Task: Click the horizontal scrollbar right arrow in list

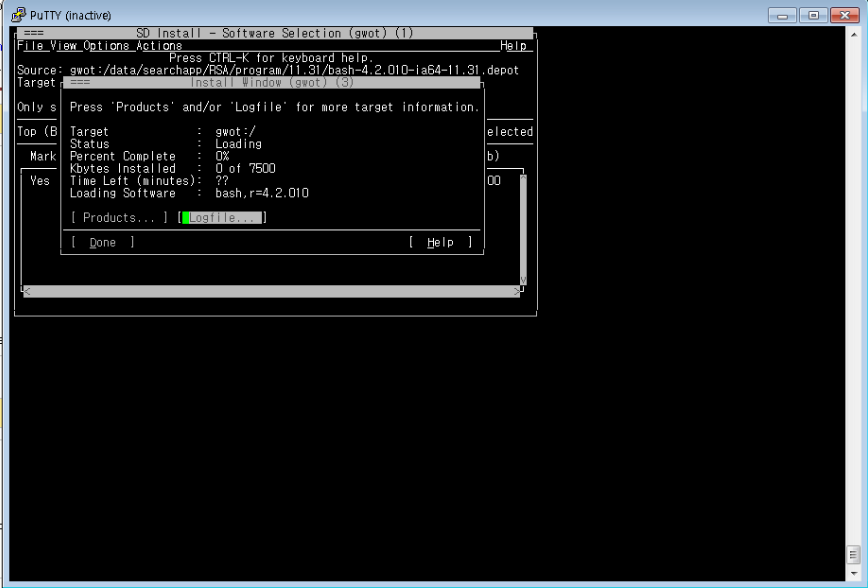Action: click(517, 291)
